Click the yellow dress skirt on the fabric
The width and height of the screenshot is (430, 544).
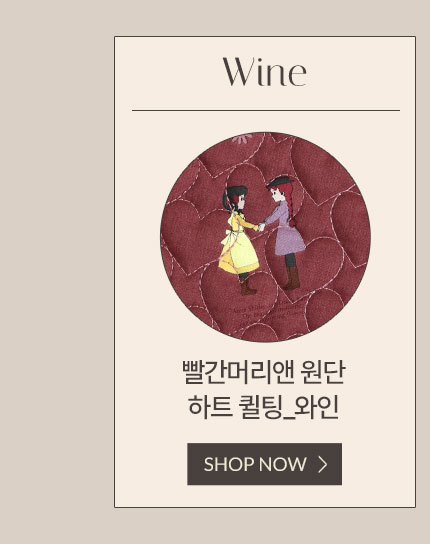click(x=239, y=254)
